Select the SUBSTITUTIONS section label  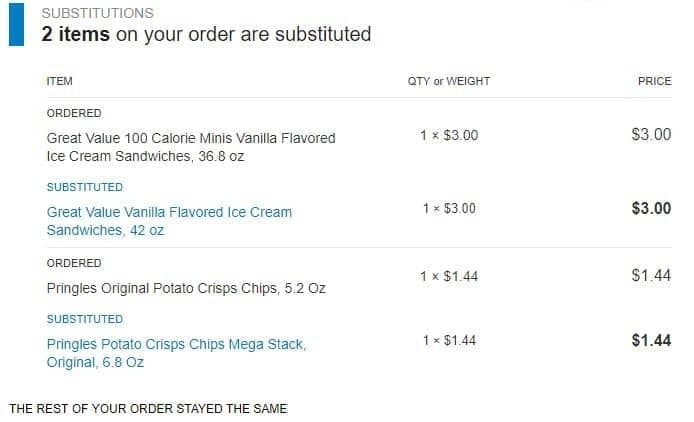[x=98, y=14]
